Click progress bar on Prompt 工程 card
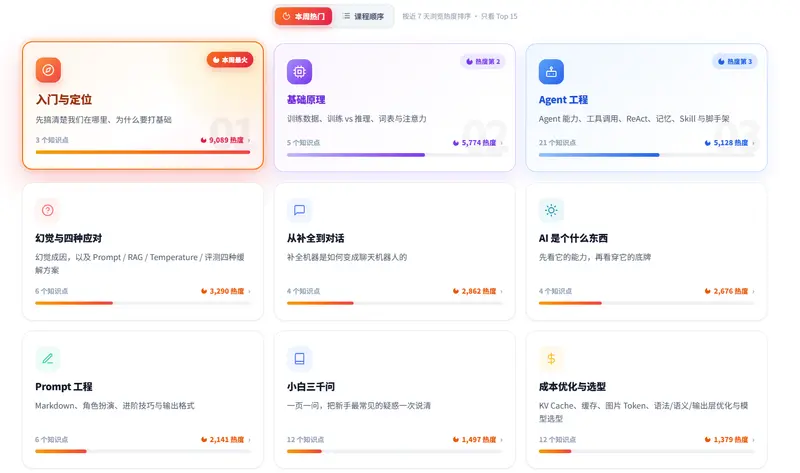This screenshot has width=800, height=473. point(143,452)
